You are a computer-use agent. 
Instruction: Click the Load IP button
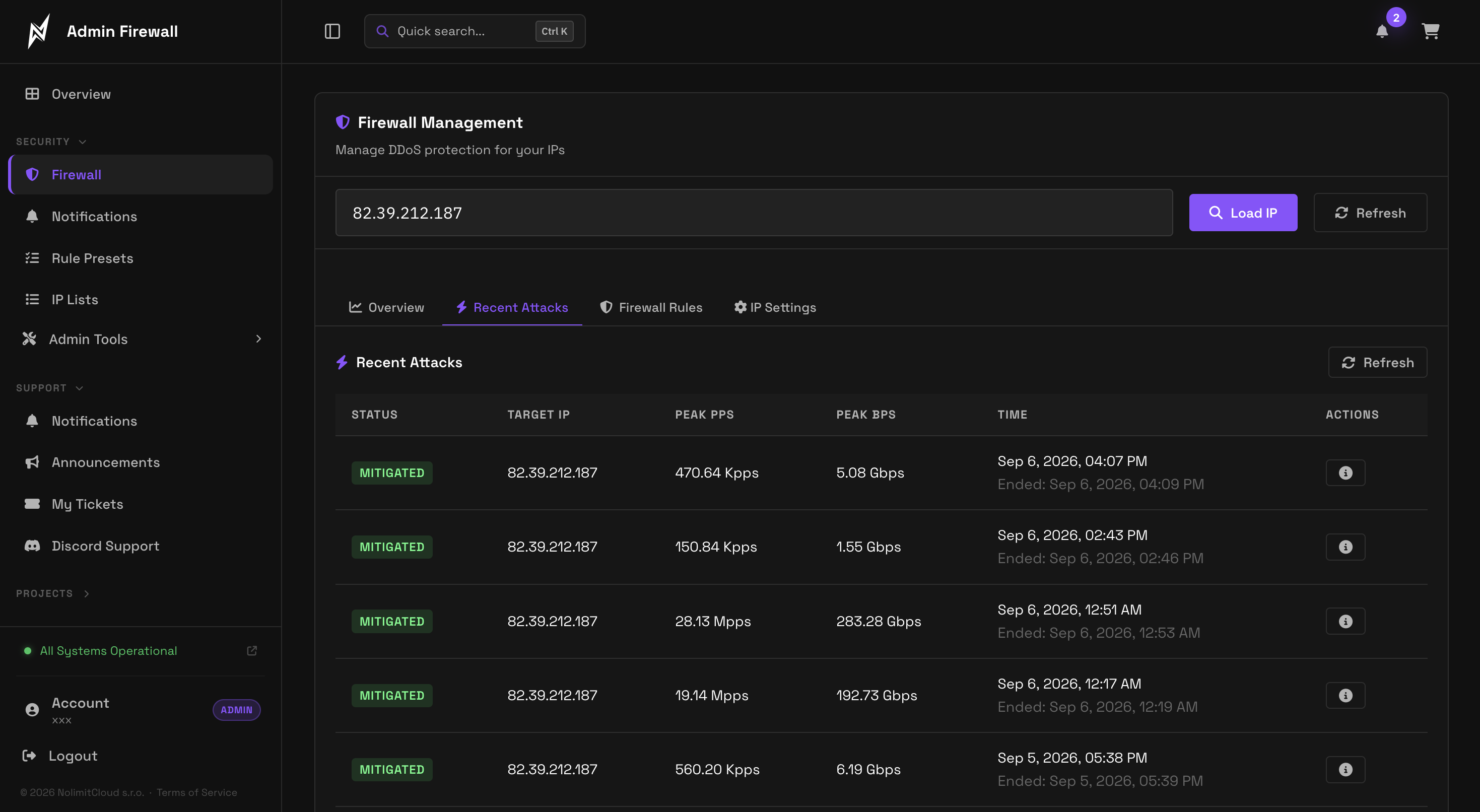point(1243,213)
